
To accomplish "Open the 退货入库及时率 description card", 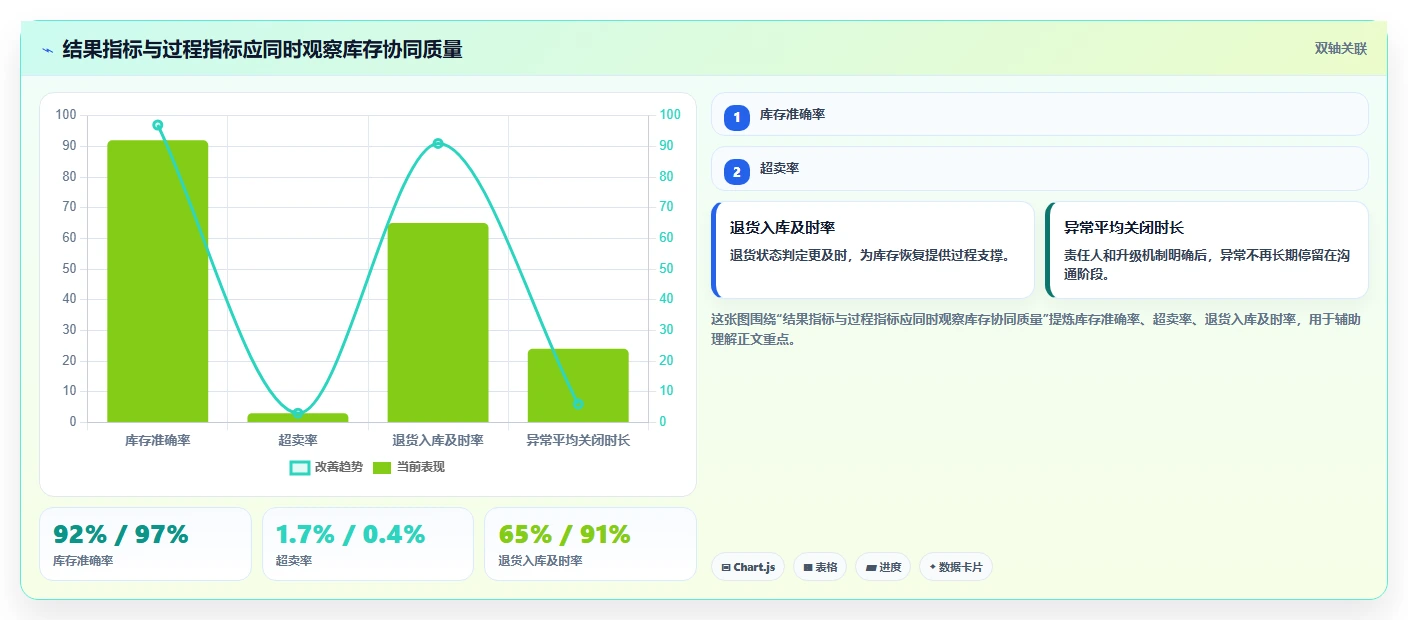I will (x=873, y=250).
